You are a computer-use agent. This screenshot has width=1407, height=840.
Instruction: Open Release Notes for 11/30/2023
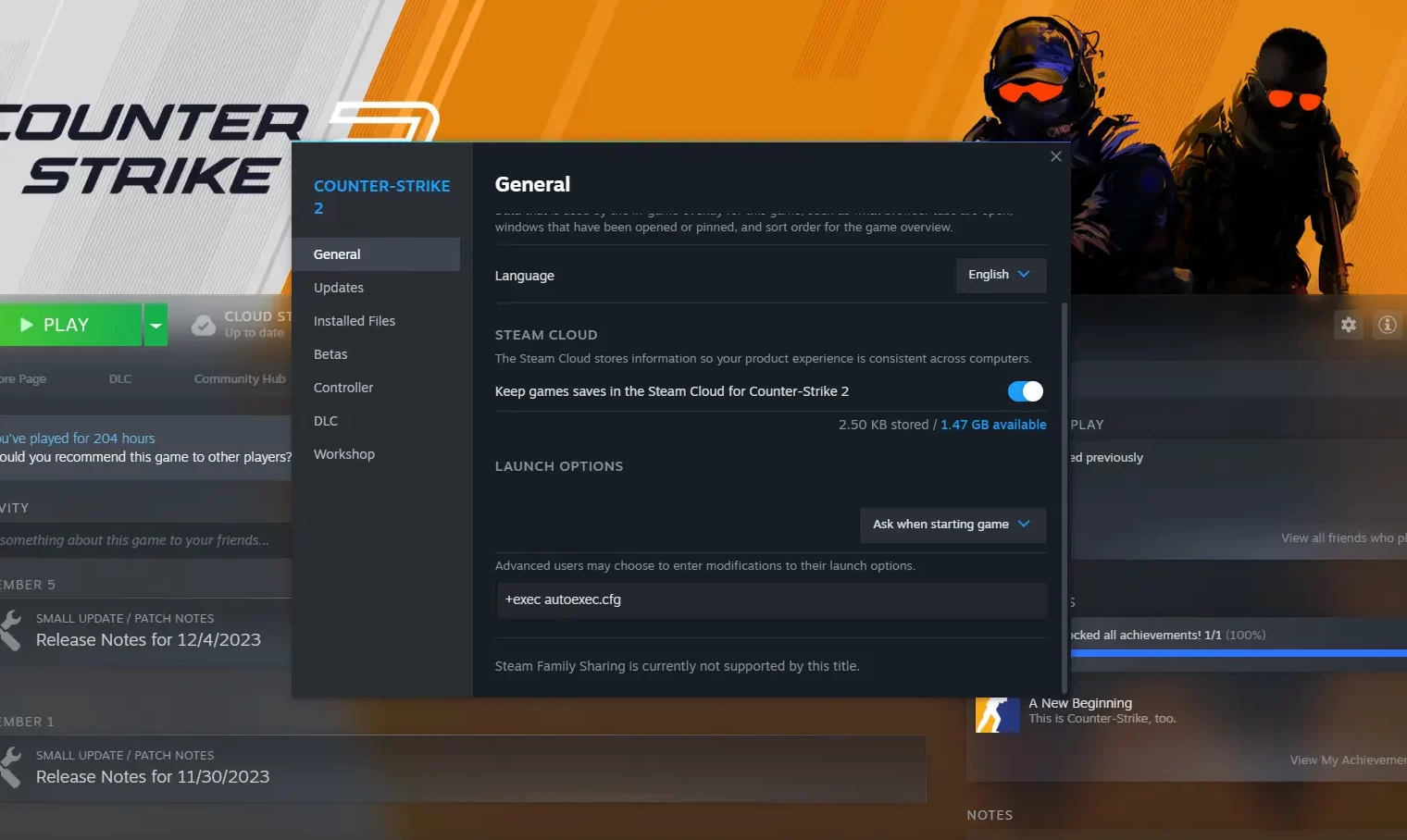(x=153, y=777)
